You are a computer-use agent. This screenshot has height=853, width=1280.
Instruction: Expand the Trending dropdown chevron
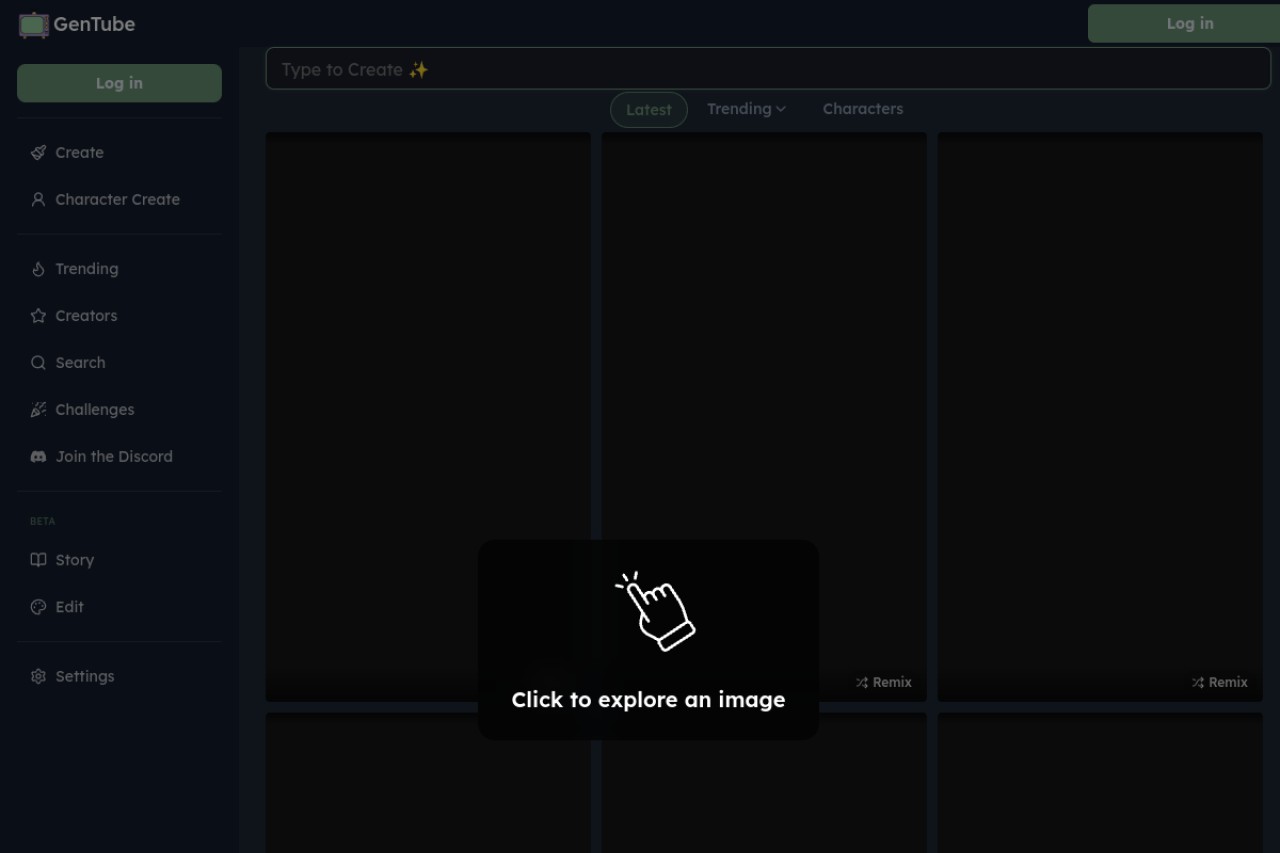pos(781,109)
